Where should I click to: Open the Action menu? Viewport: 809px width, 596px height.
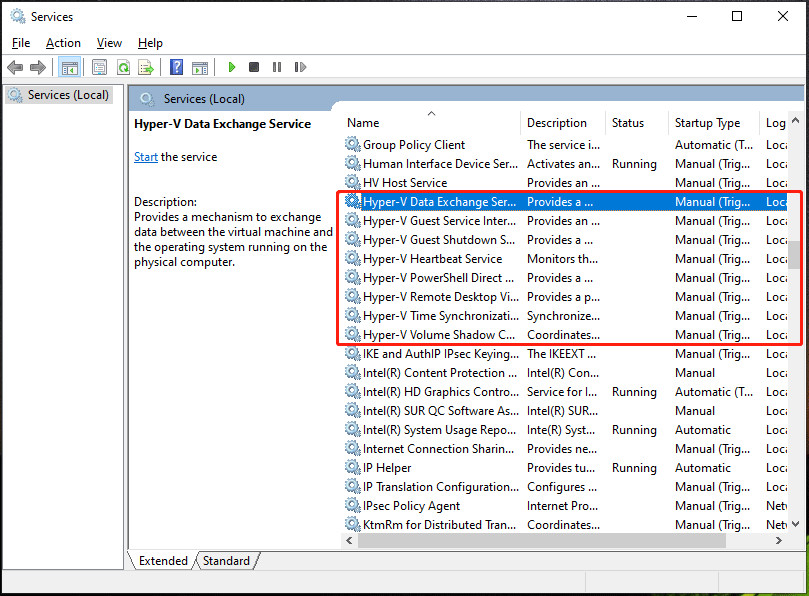tap(63, 43)
